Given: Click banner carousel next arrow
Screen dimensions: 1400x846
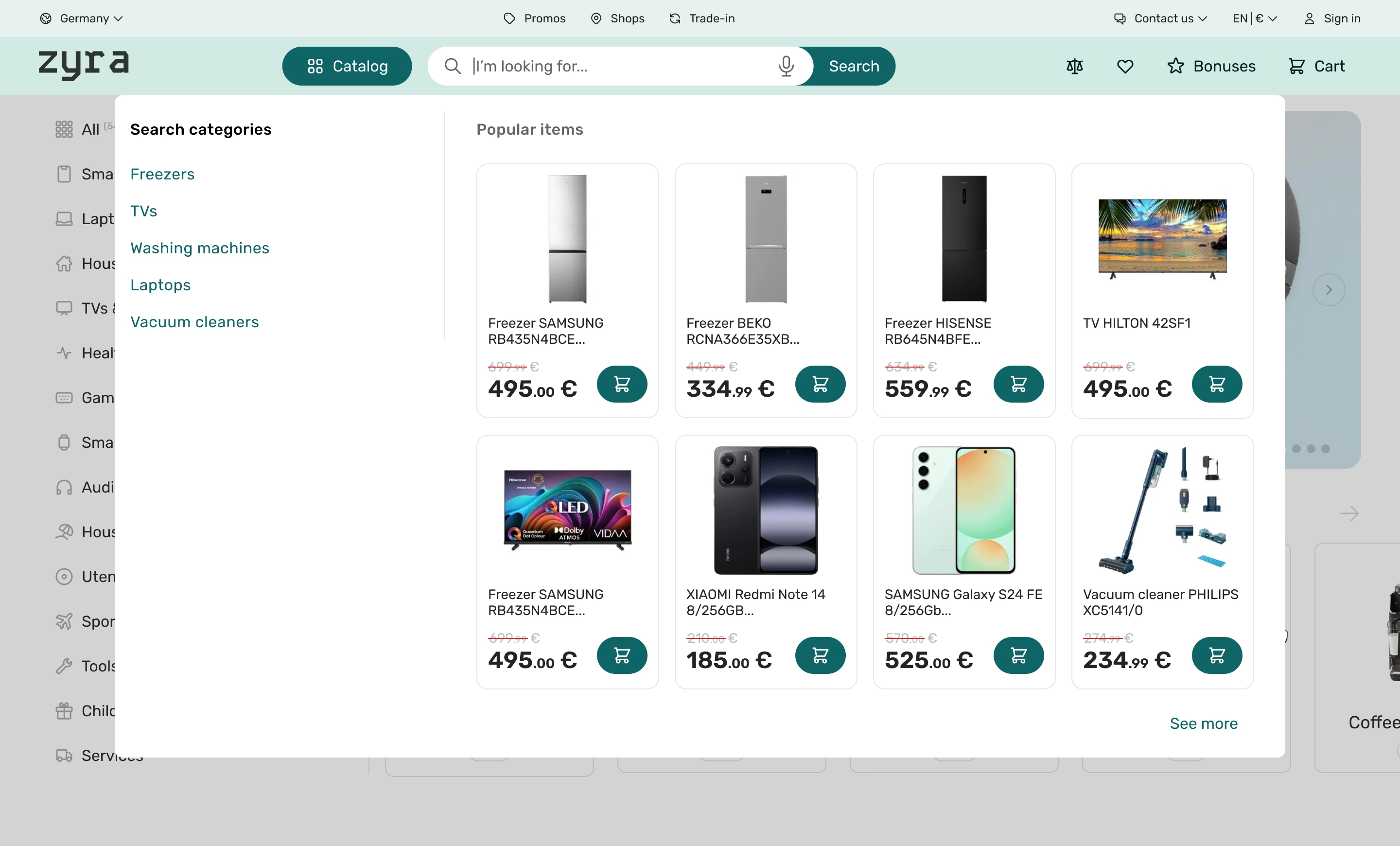Looking at the screenshot, I should 1329,290.
